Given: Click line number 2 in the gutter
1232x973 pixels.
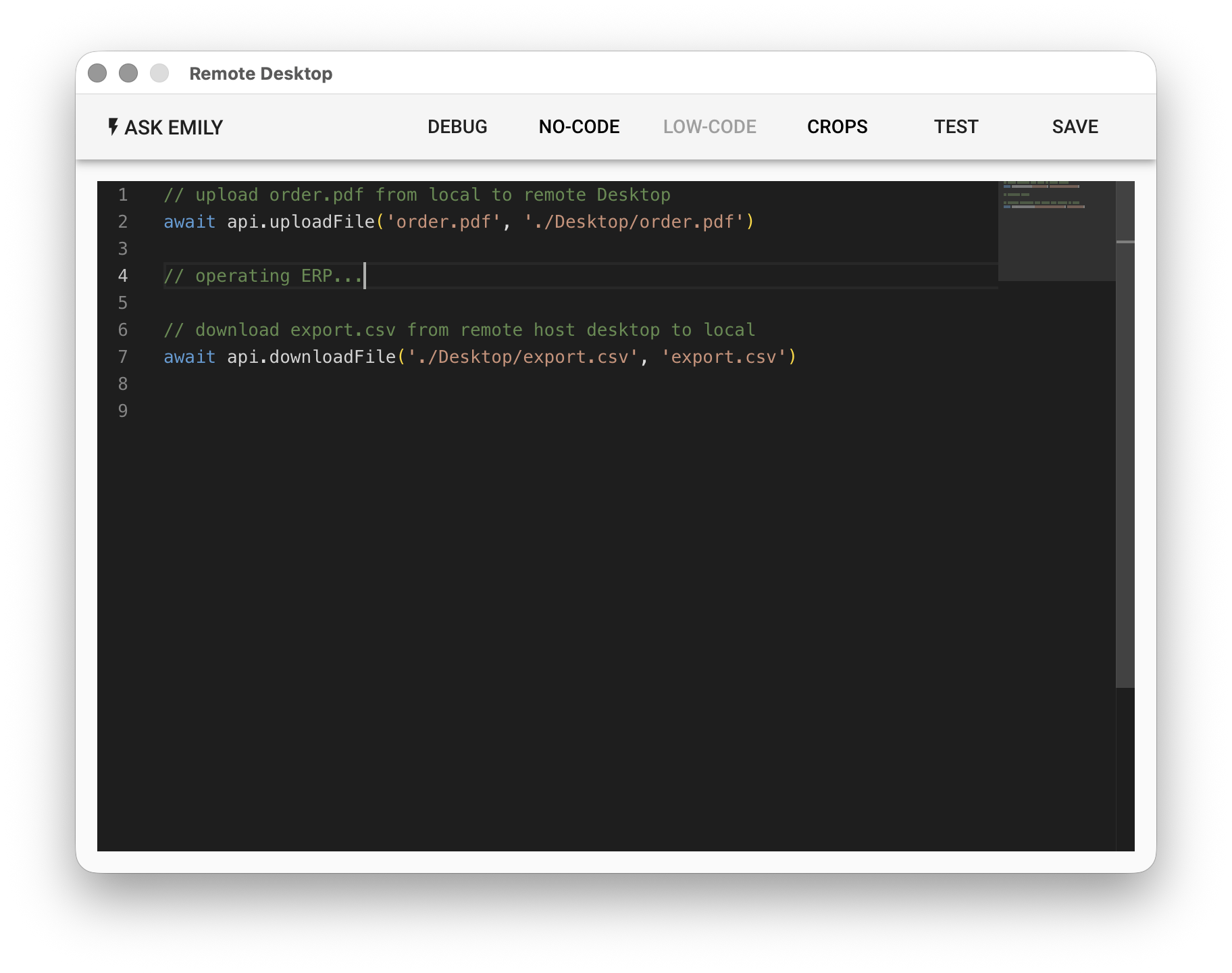Looking at the screenshot, I should click(123, 222).
